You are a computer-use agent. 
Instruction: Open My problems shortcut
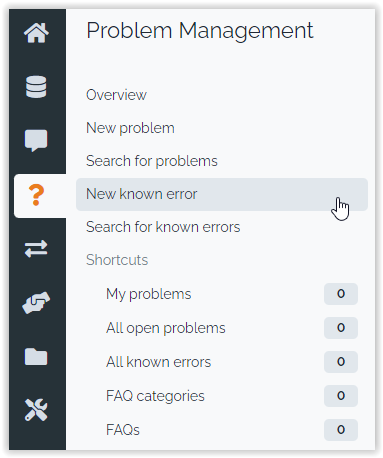[149, 294]
